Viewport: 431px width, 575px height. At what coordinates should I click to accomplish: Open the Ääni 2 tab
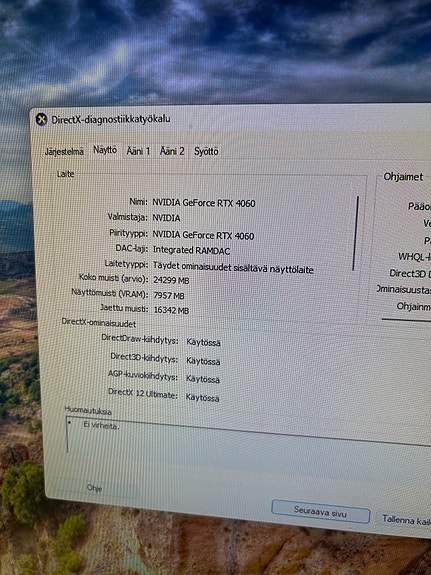(172, 151)
